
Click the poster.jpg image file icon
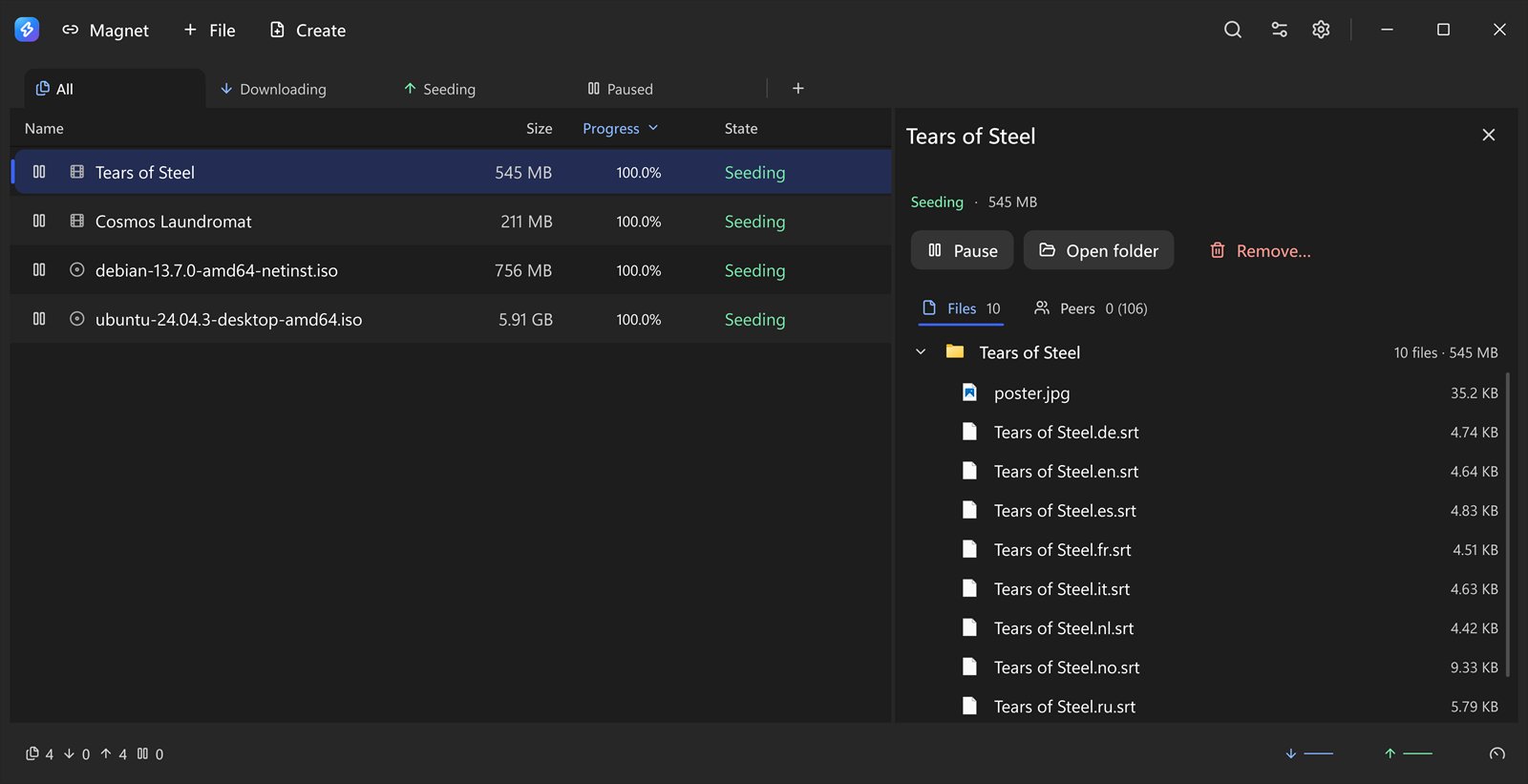coord(969,392)
